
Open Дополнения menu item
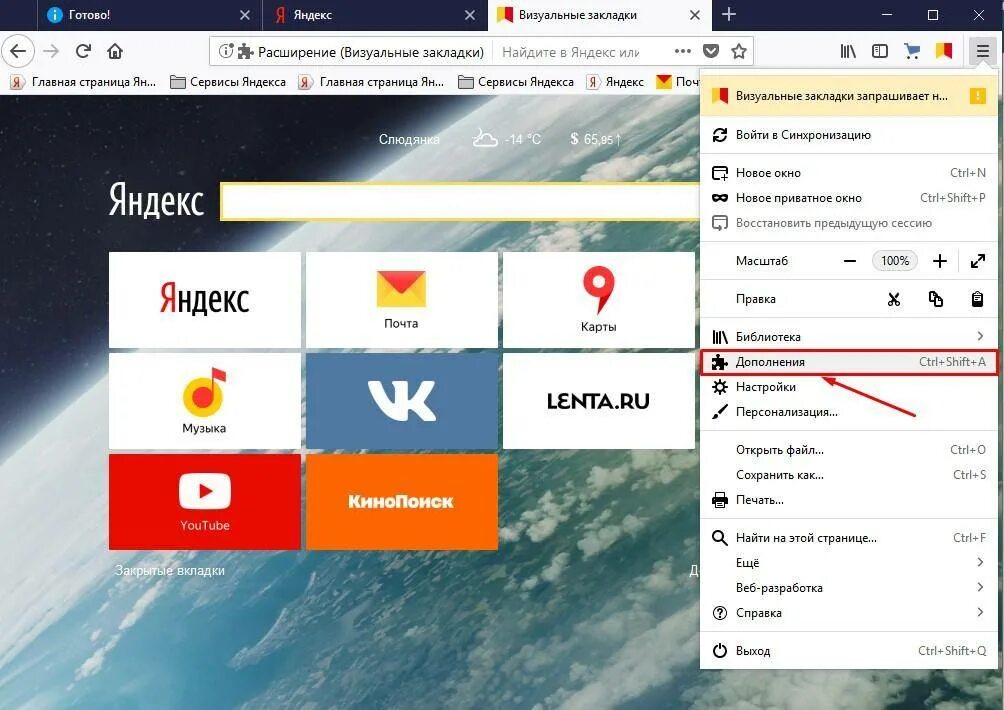[x=849, y=362]
